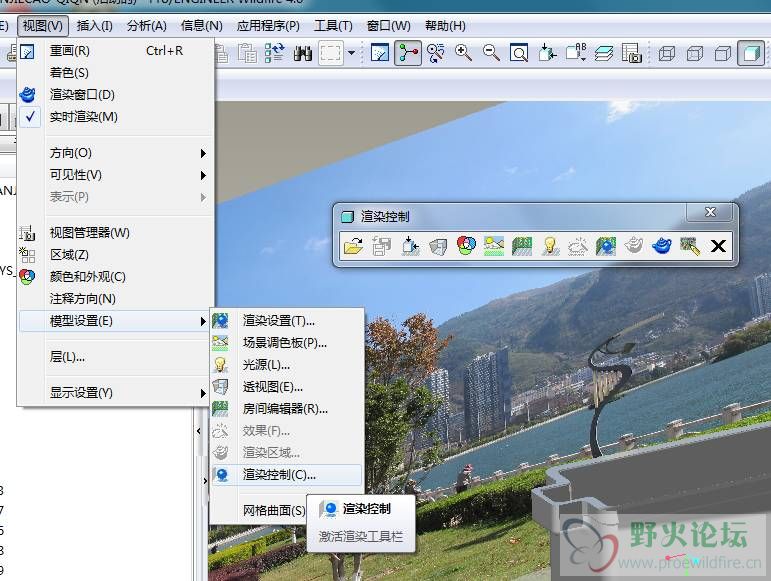Click the open scene folder icon in render control
Viewport: 771px width, 581px height.
(x=354, y=245)
